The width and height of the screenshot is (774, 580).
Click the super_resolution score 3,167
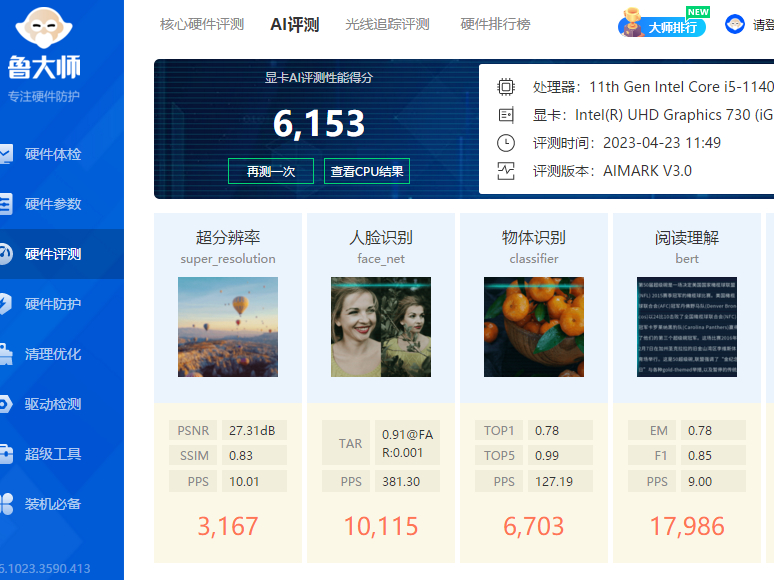pos(228,526)
